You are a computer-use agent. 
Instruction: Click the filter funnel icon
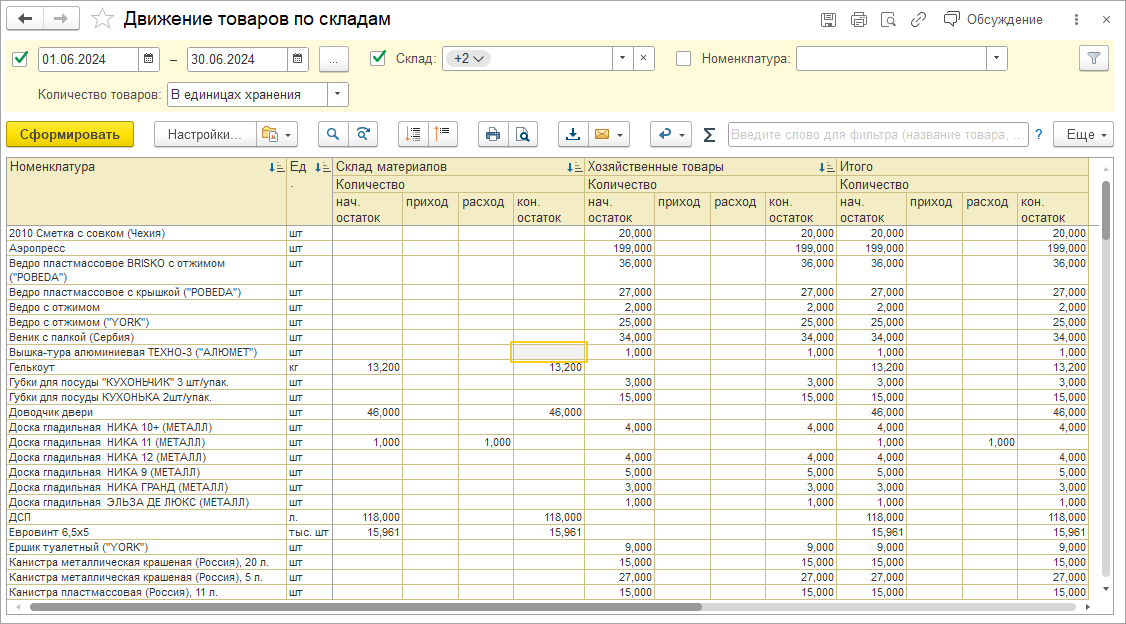pyautogui.click(x=1094, y=59)
